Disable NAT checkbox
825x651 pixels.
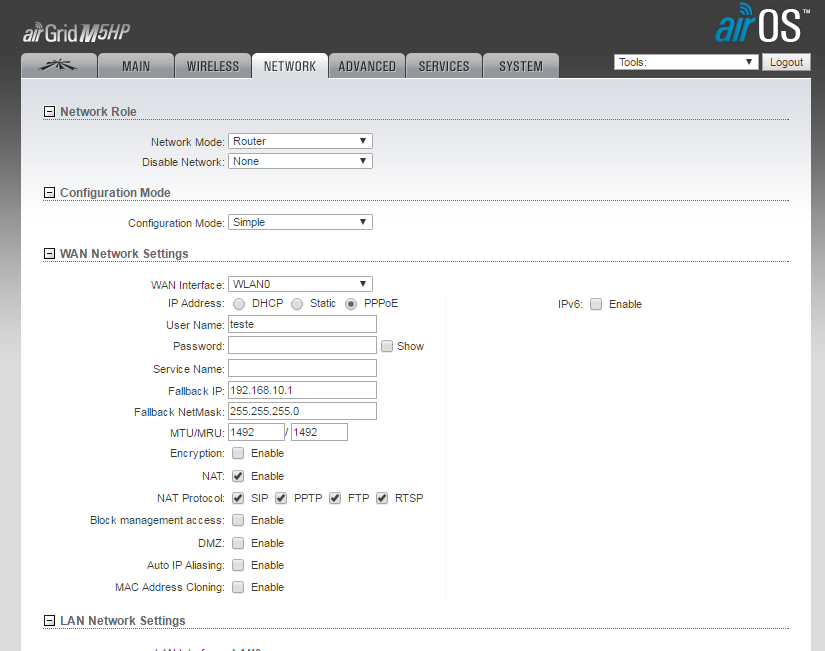238,476
